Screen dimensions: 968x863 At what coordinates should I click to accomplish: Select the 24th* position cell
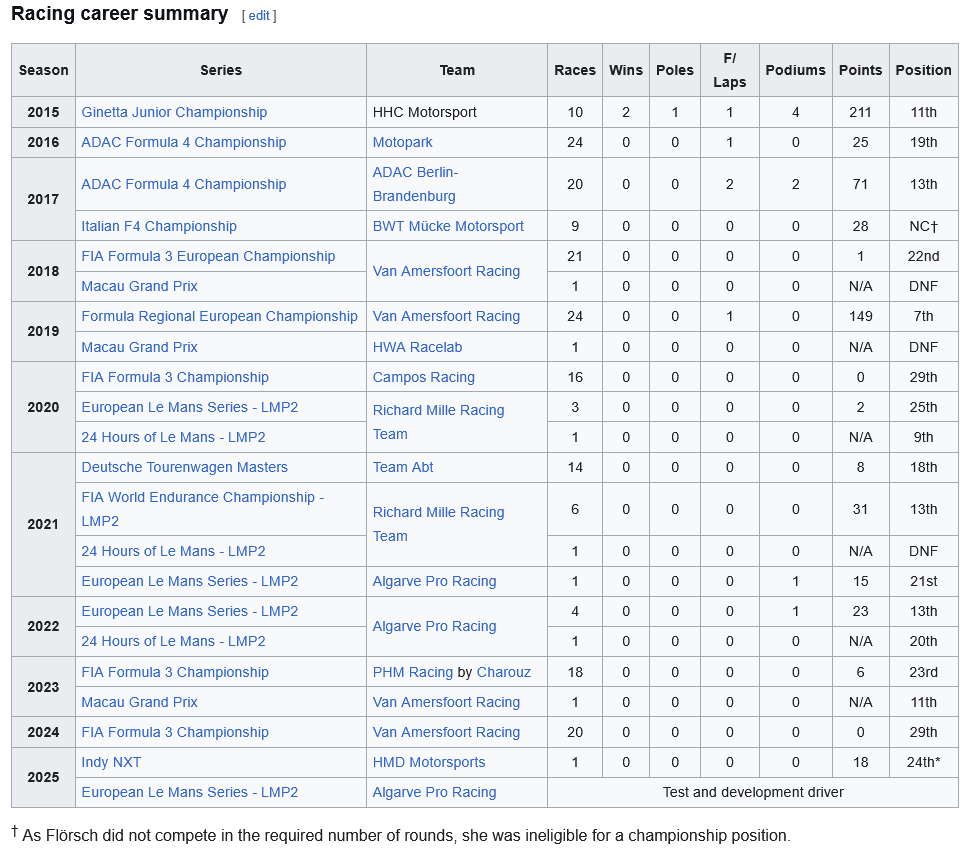pos(924,762)
